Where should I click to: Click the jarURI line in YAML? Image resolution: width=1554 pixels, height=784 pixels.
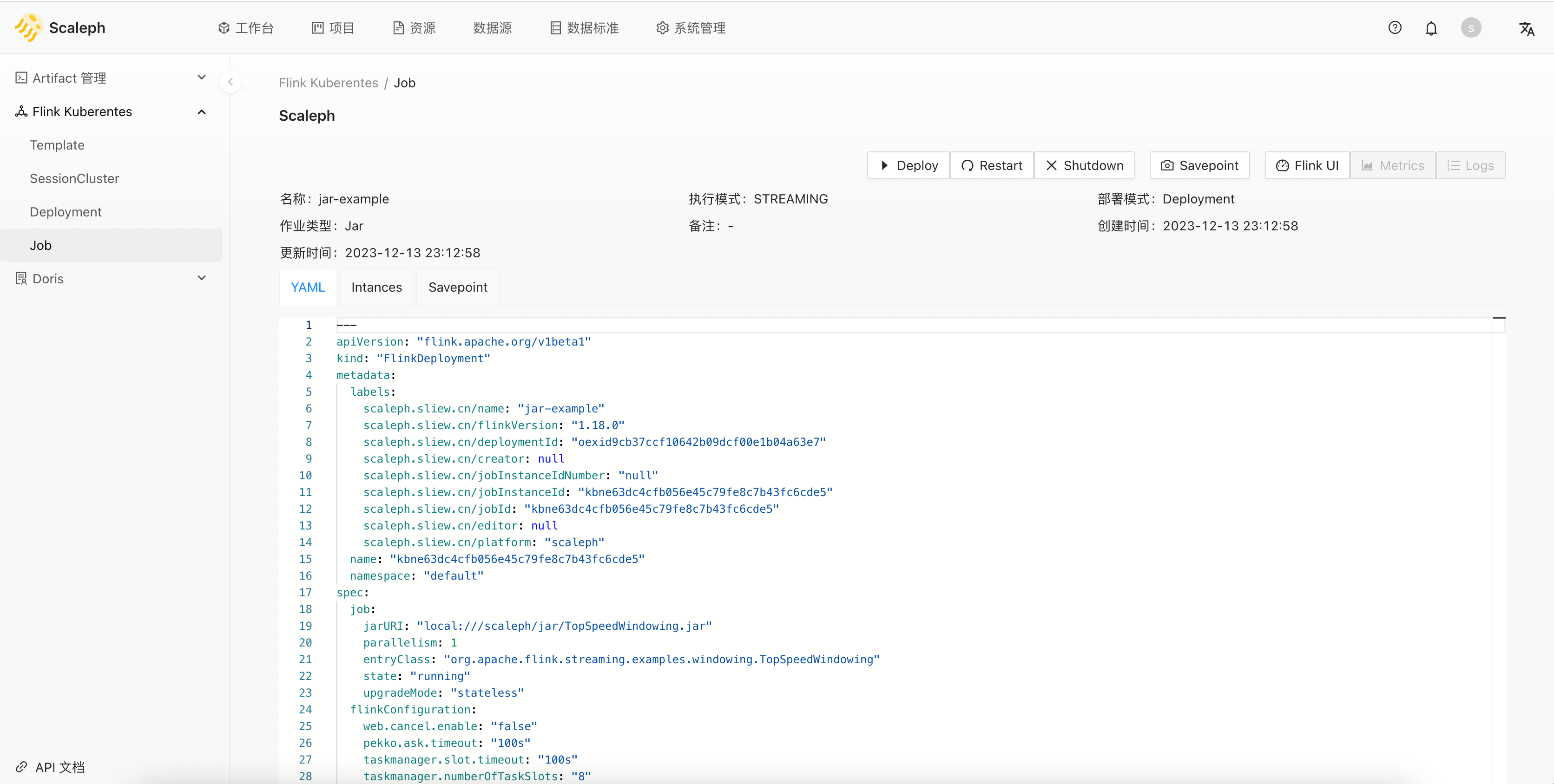[x=537, y=626]
